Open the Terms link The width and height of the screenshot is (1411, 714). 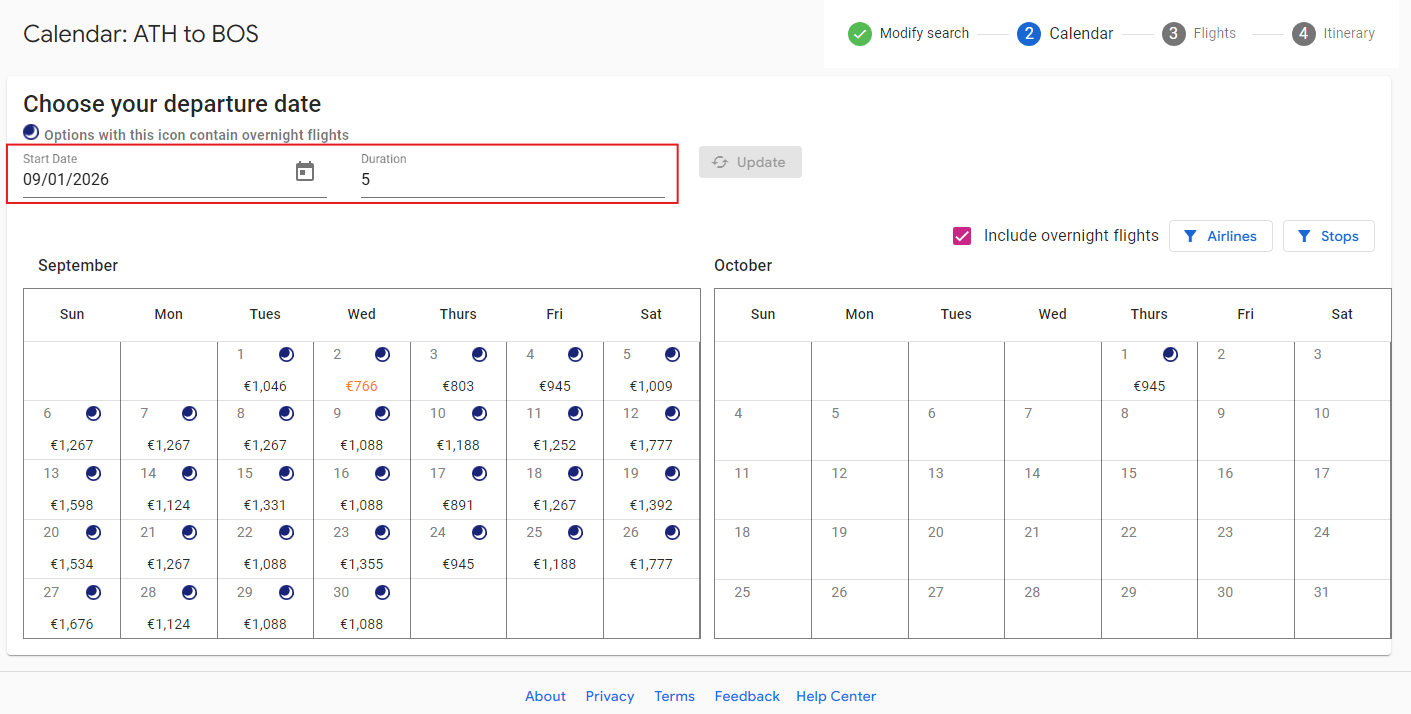coord(674,696)
